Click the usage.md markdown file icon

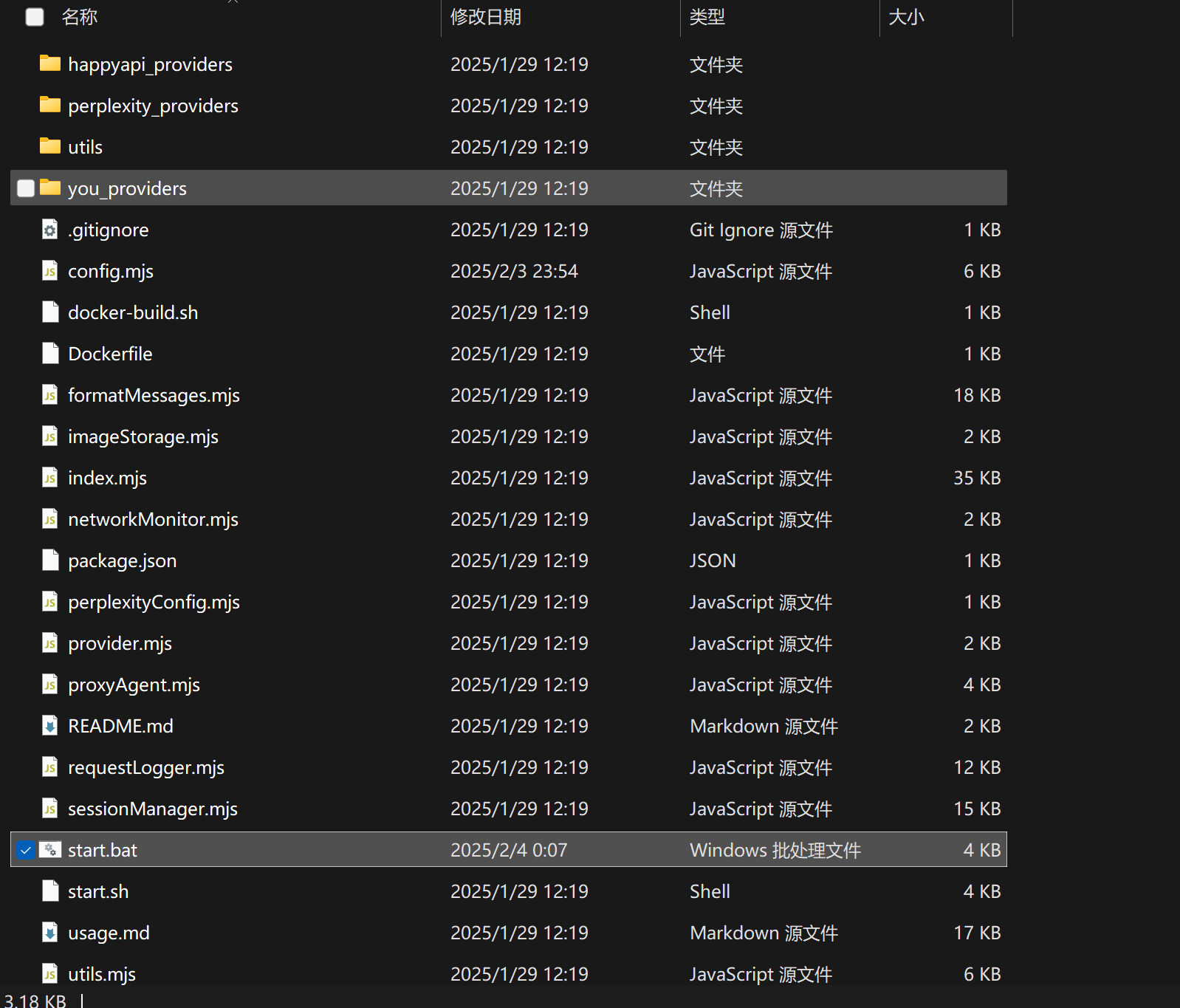coord(49,933)
